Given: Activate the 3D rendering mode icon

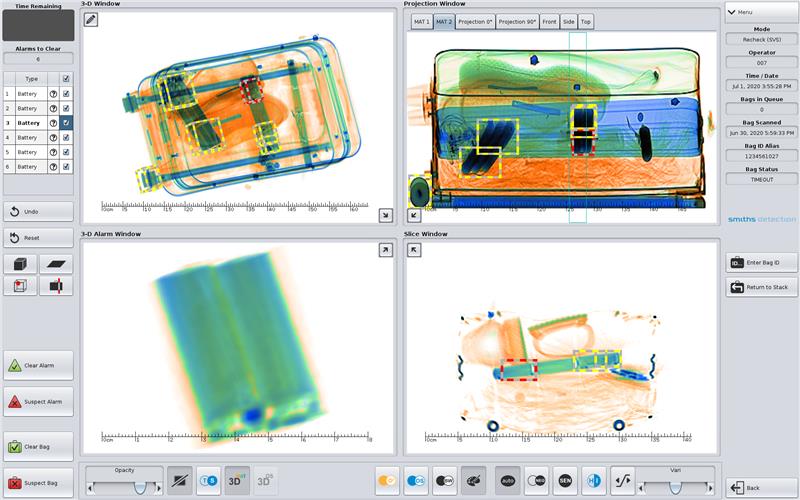Looking at the screenshot, I should click(237, 481).
